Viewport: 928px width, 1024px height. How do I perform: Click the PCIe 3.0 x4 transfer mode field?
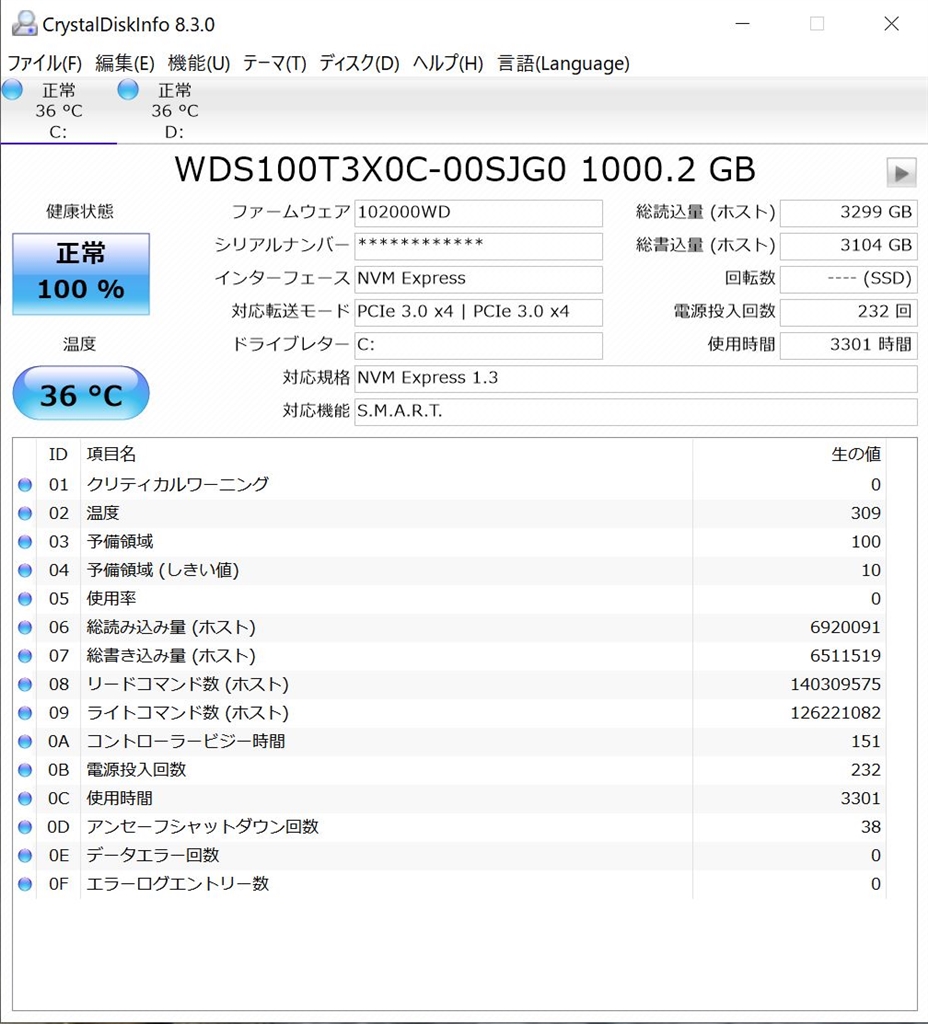(478, 313)
